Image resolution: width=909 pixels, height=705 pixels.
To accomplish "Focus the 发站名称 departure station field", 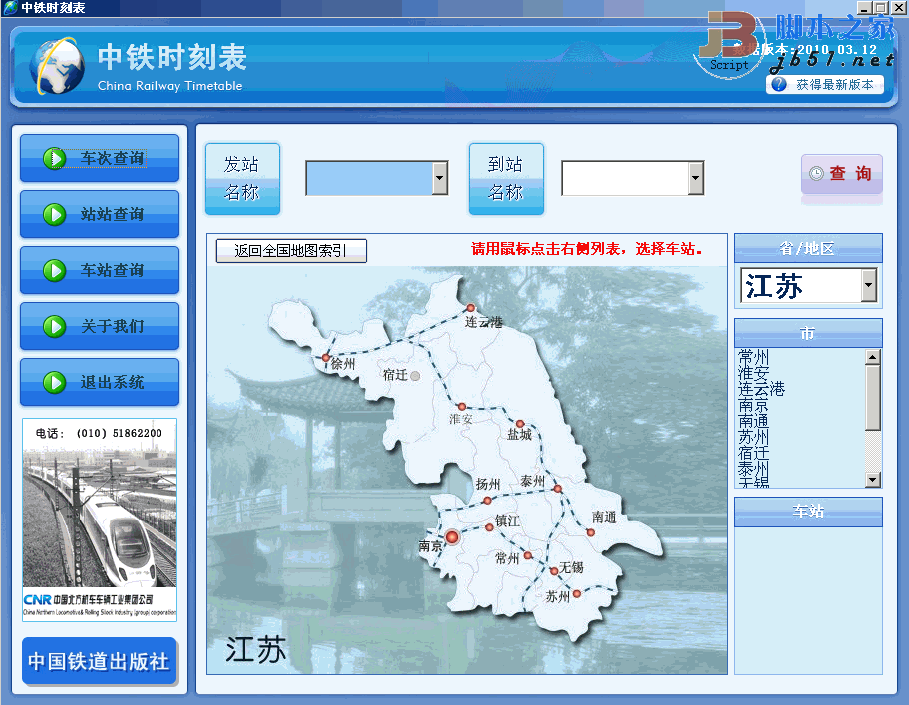I will pyautogui.click(x=369, y=178).
